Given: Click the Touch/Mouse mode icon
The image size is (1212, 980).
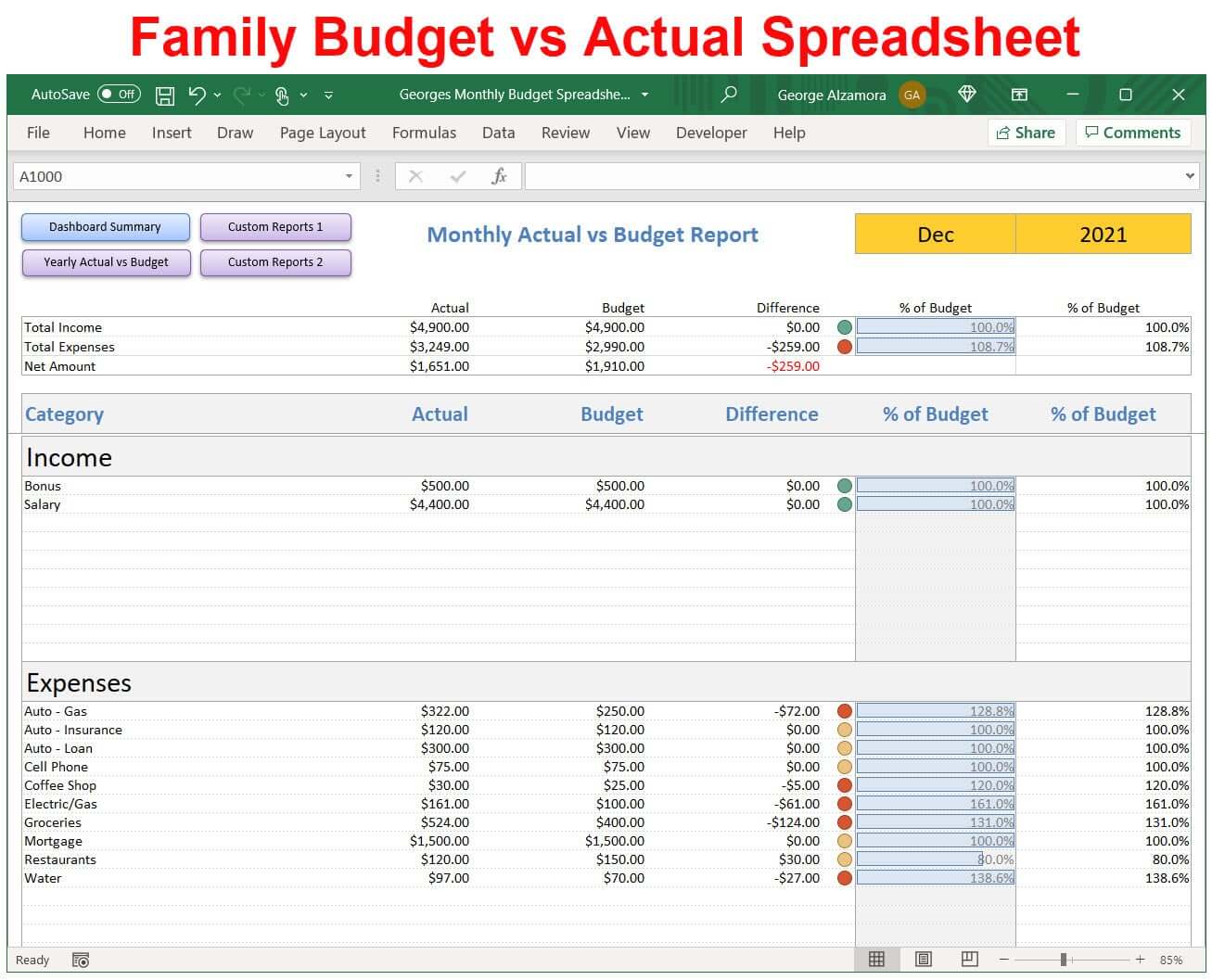Looking at the screenshot, I should click(283, 95).
